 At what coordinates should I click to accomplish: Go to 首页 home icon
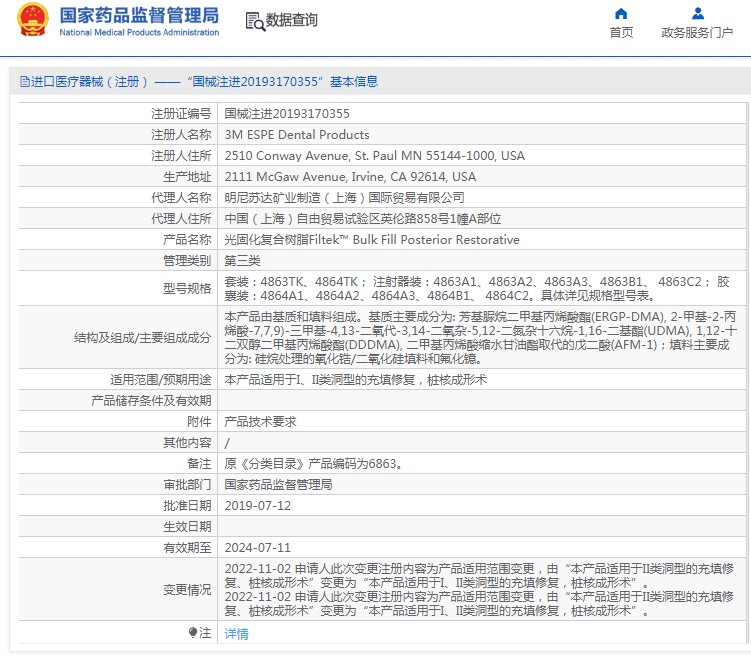[621, 13]
